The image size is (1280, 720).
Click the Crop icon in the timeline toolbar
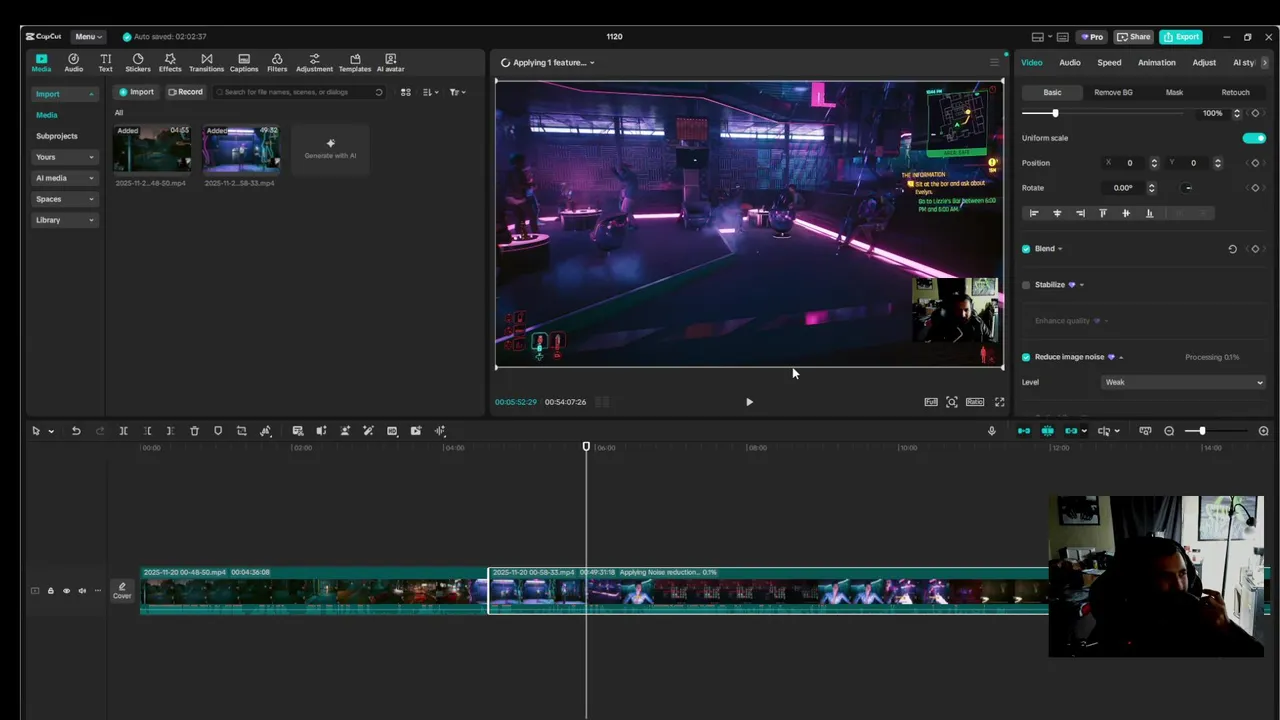coord(241,431)
